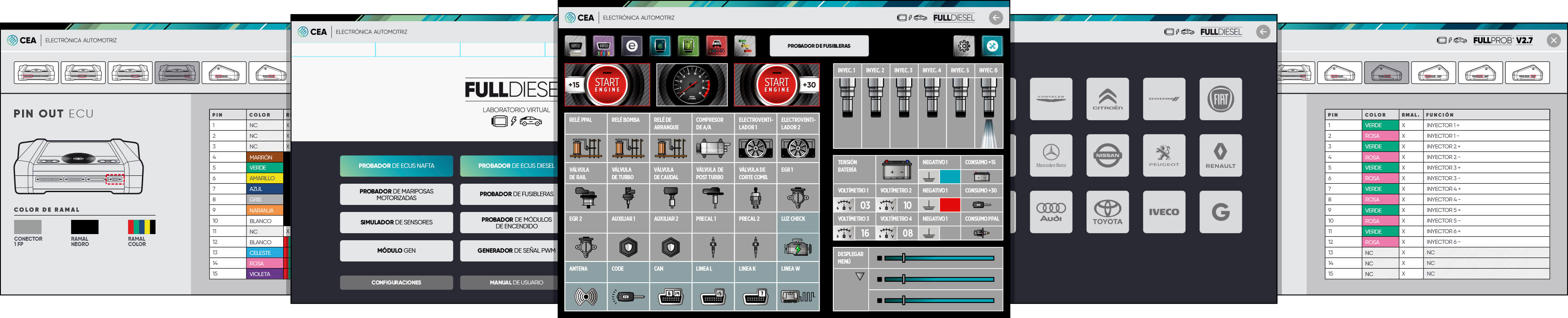Open Probador de ECUs Nafta
1568x318 pixels.
tap(396, 166)
